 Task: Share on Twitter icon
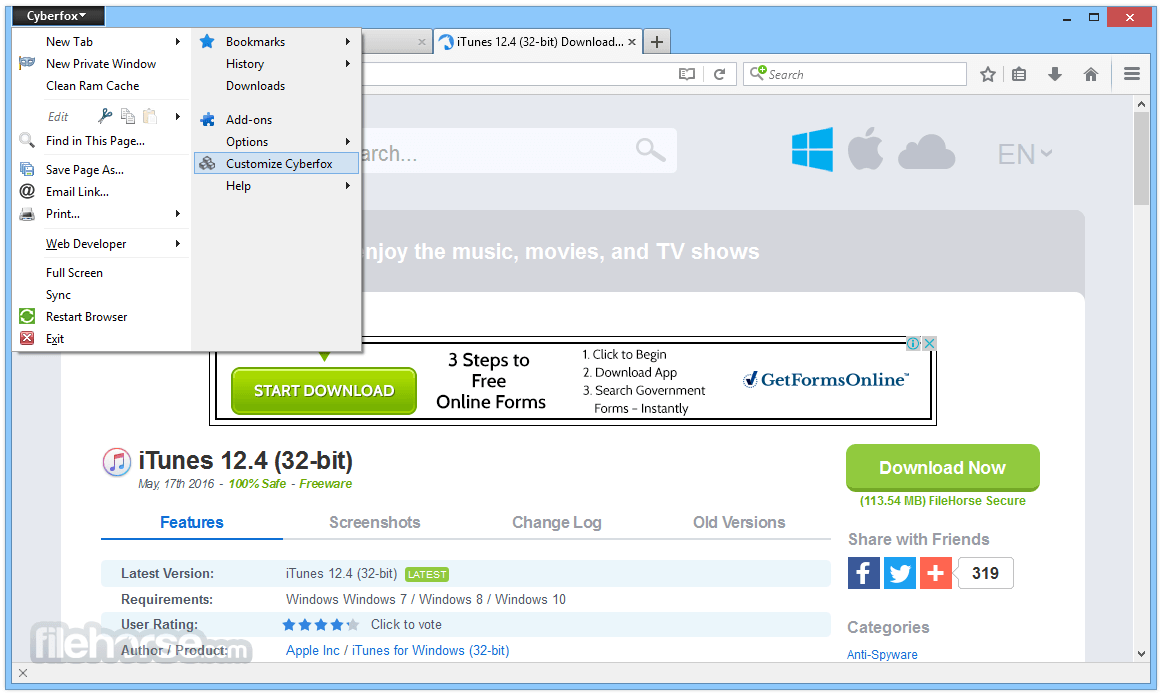click(900, 573)
